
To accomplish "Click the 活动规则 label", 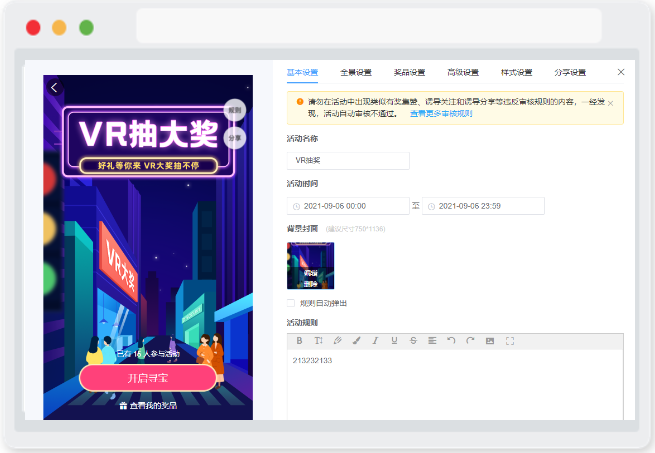I will [x=302, y=323].
